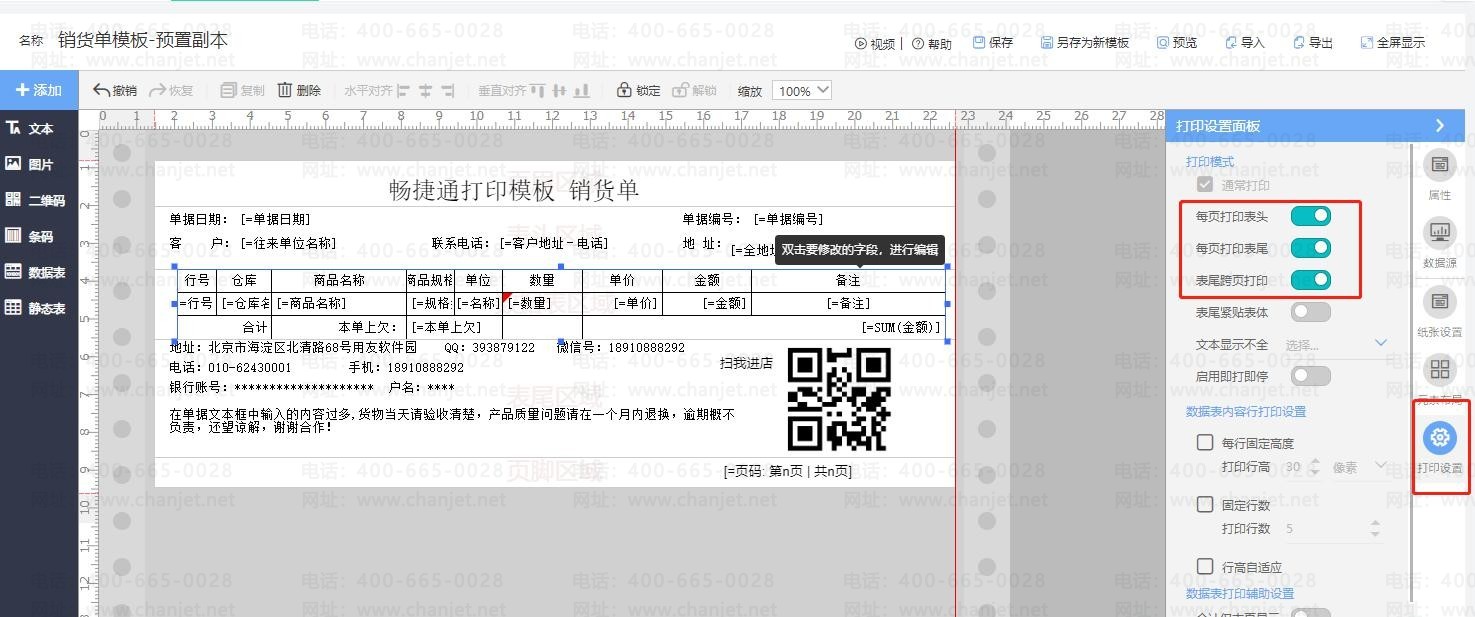Select the QR code image on template
This screenshot has height=617, width=1475.
(x=839, y=399)
